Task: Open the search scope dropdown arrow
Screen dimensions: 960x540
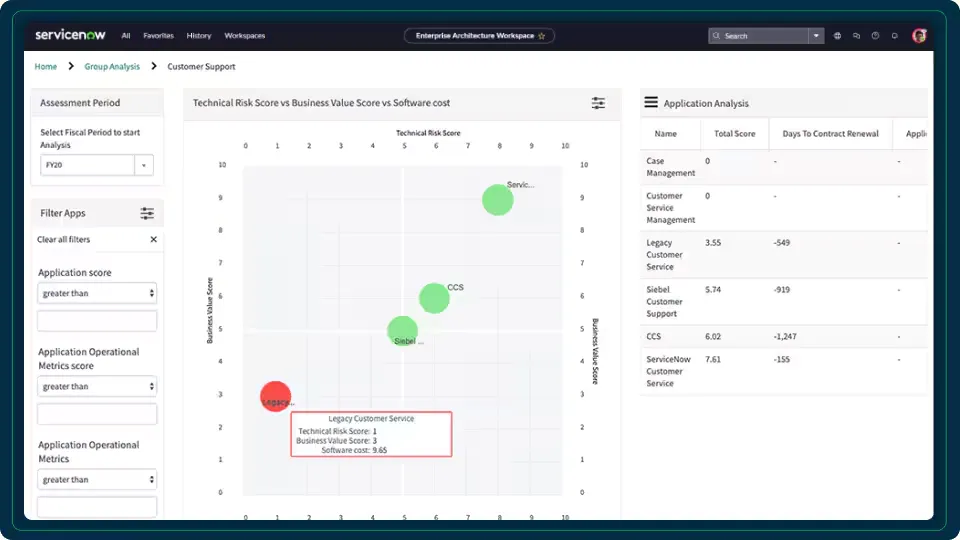Action: click(x=816, y=36)
